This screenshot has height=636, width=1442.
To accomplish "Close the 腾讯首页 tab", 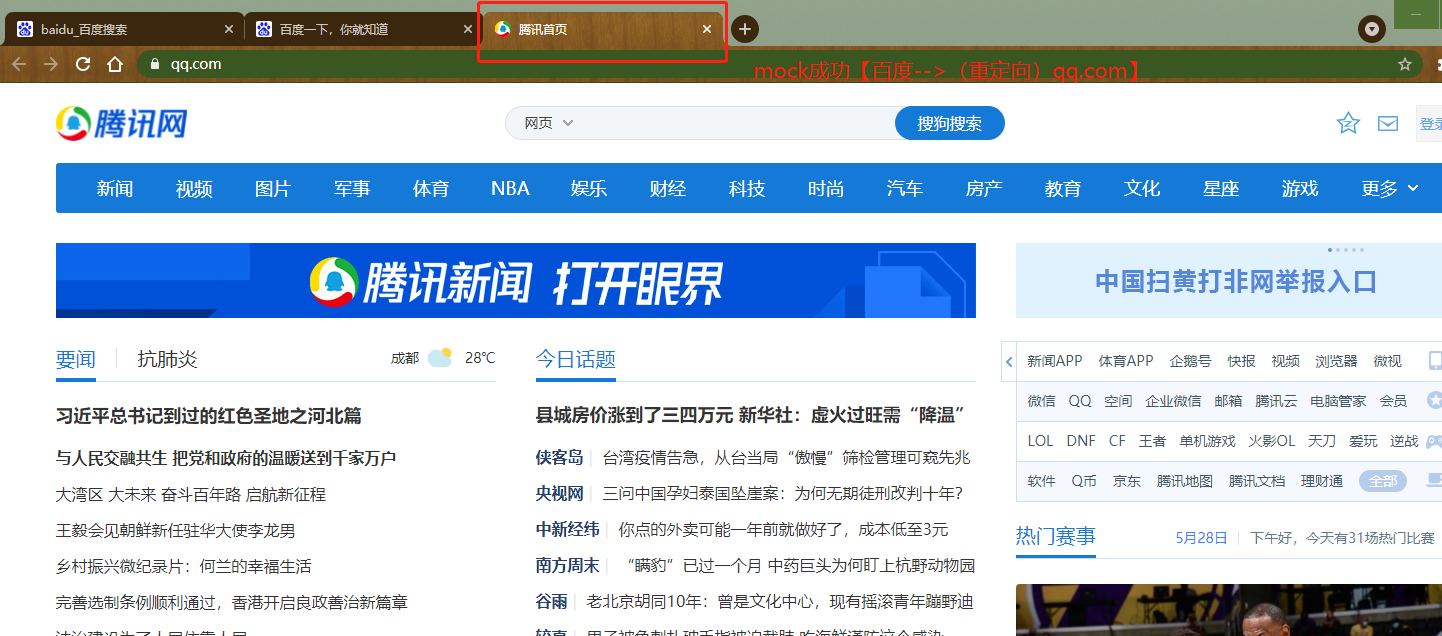I will point(707,29).
